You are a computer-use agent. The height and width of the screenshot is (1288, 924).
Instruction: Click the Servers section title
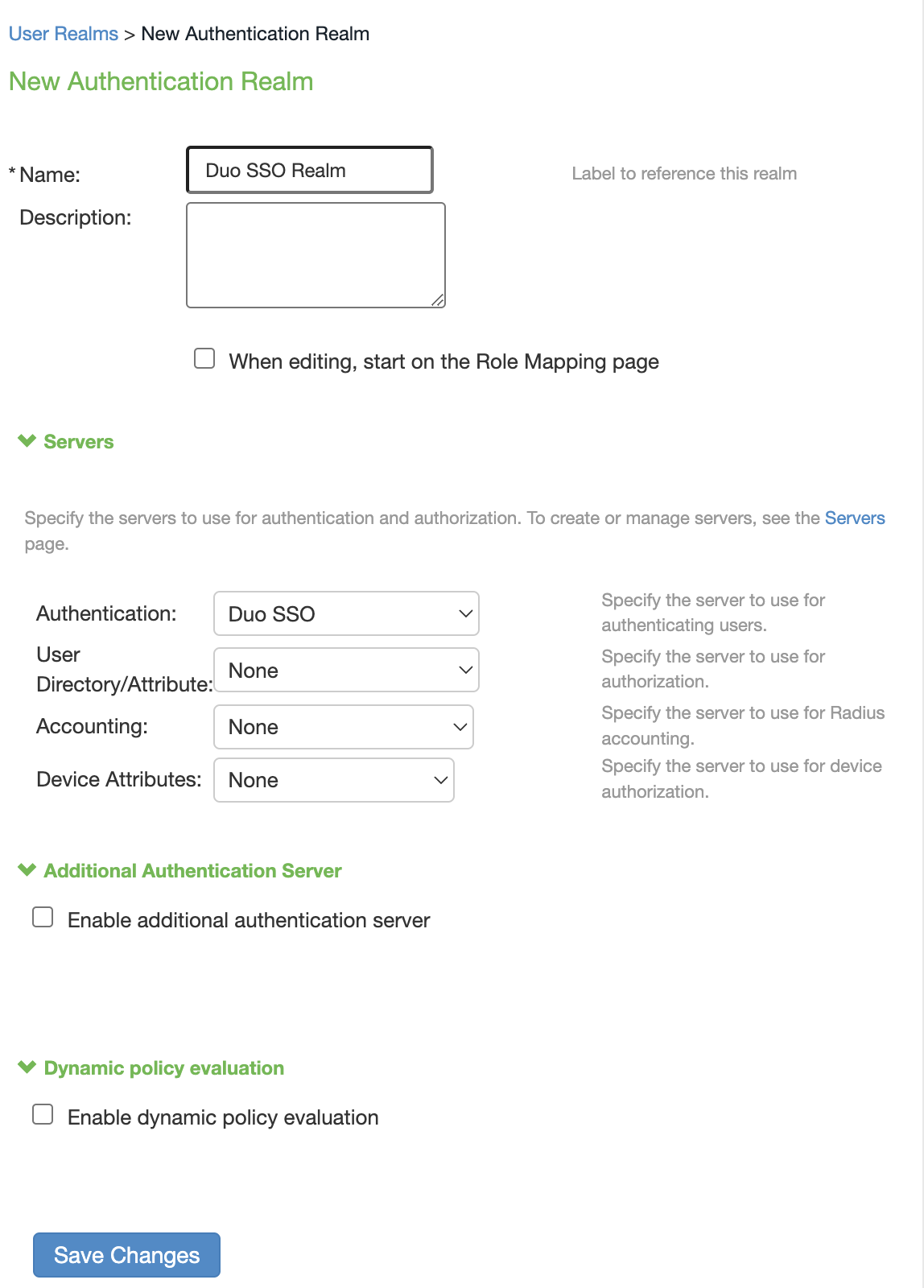coord(78,441)
